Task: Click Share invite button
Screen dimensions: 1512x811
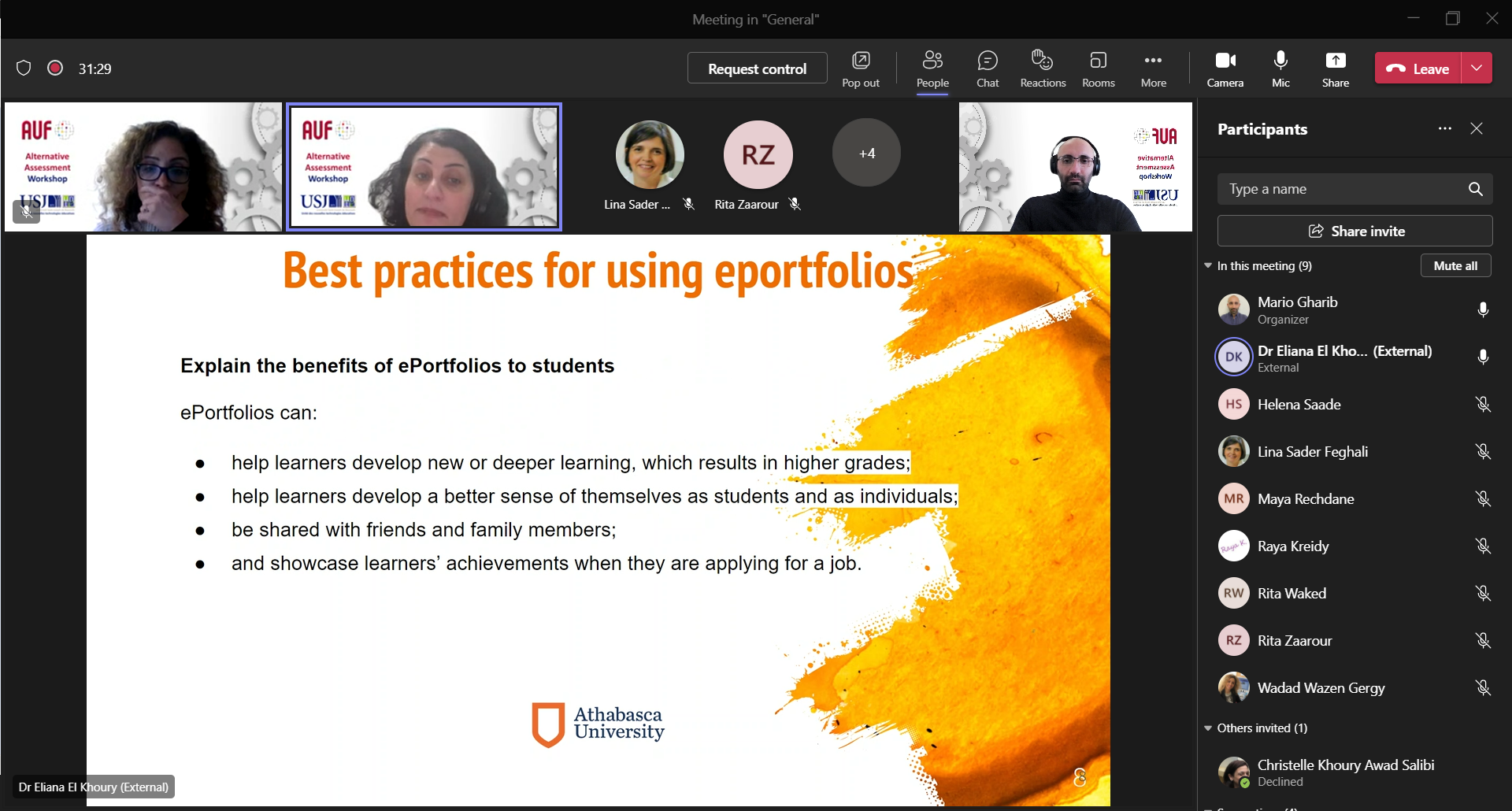Action: pyautogui.click(x=1354, y=231)
